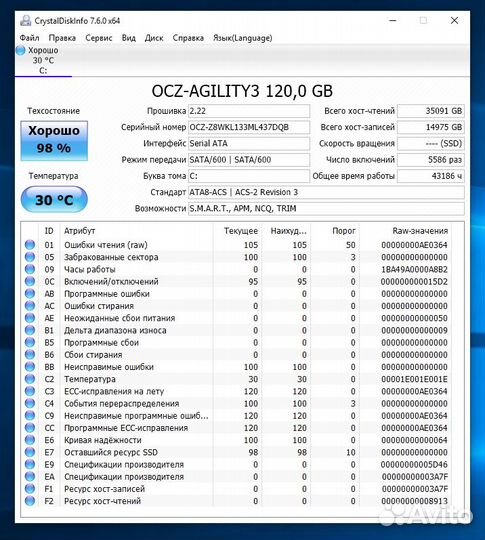Click the Прошивка field showing 2.22
This screenshot has width=485, height=540.
coord(249,111)
